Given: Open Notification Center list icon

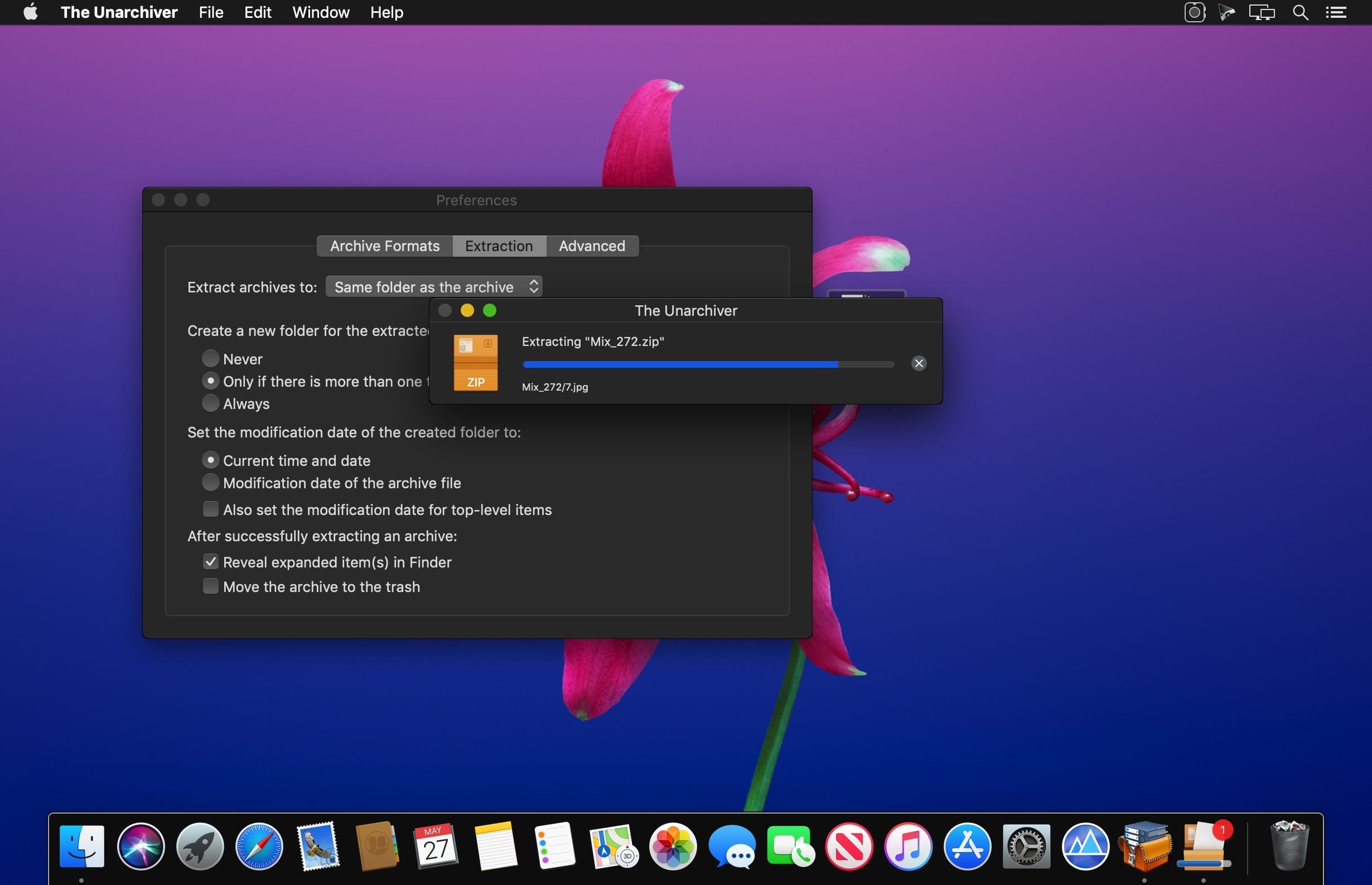Looking at the screenshot, I should click(x=1336, y=12).
